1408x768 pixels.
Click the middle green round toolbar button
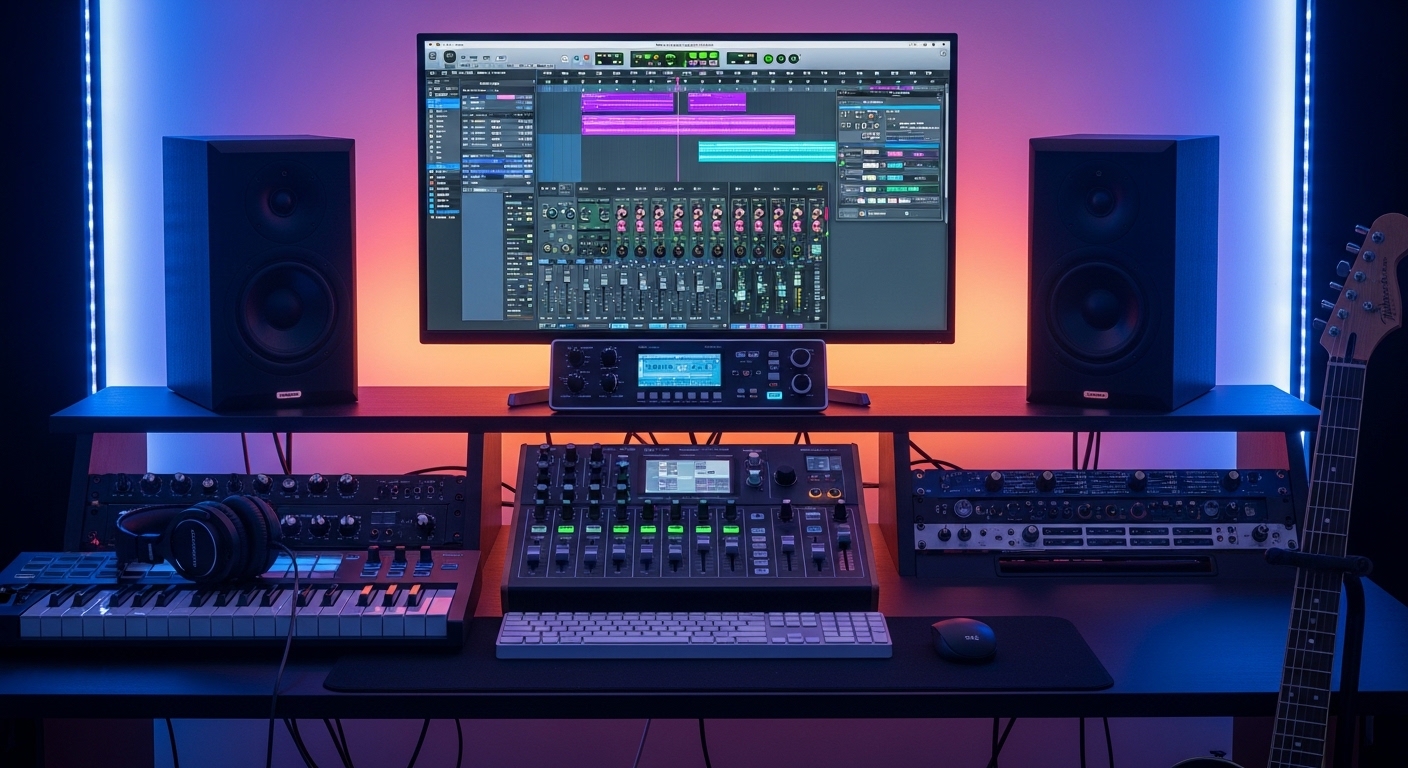pos(781,59)
